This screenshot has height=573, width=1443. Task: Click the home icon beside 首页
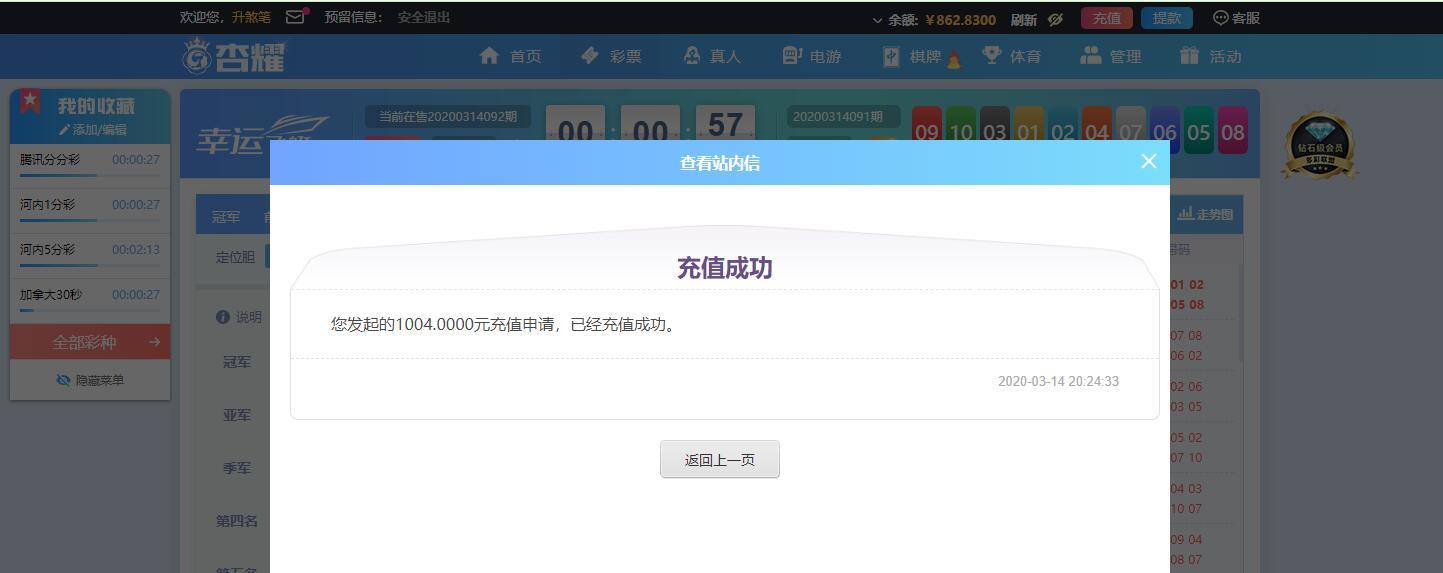489,56
